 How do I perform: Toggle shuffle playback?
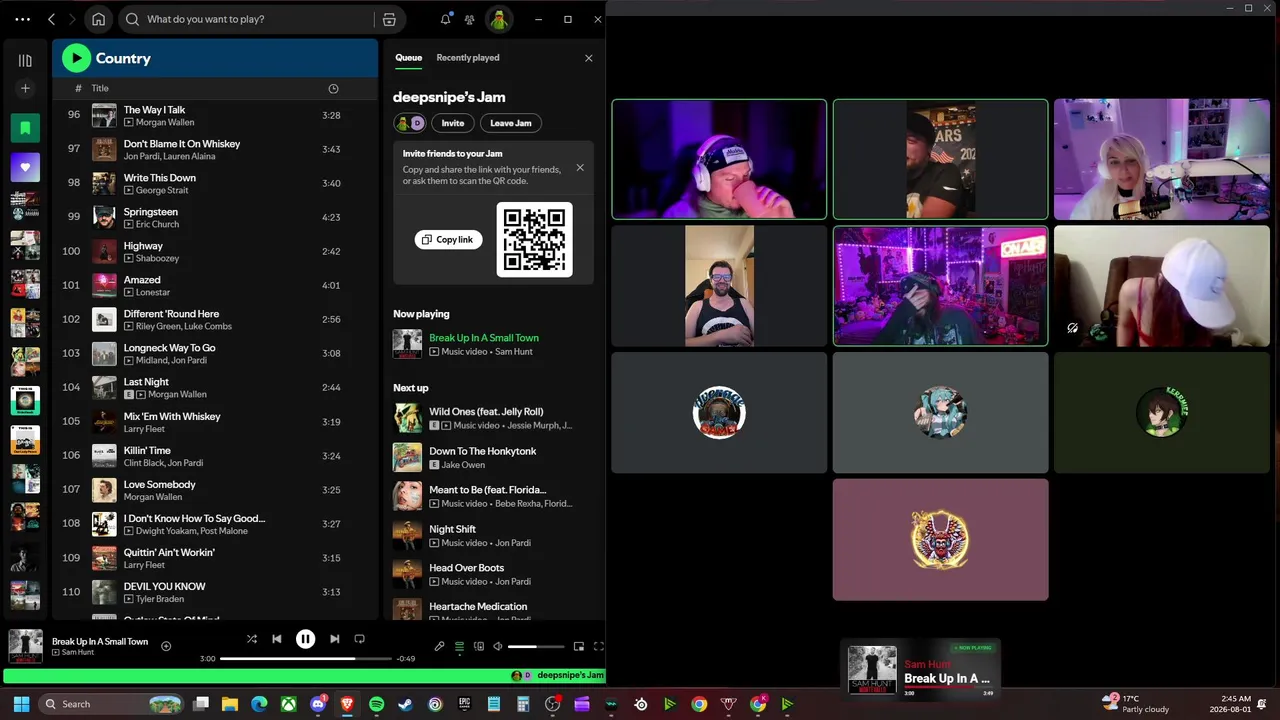pyautogui.click(x=252, y=639)
